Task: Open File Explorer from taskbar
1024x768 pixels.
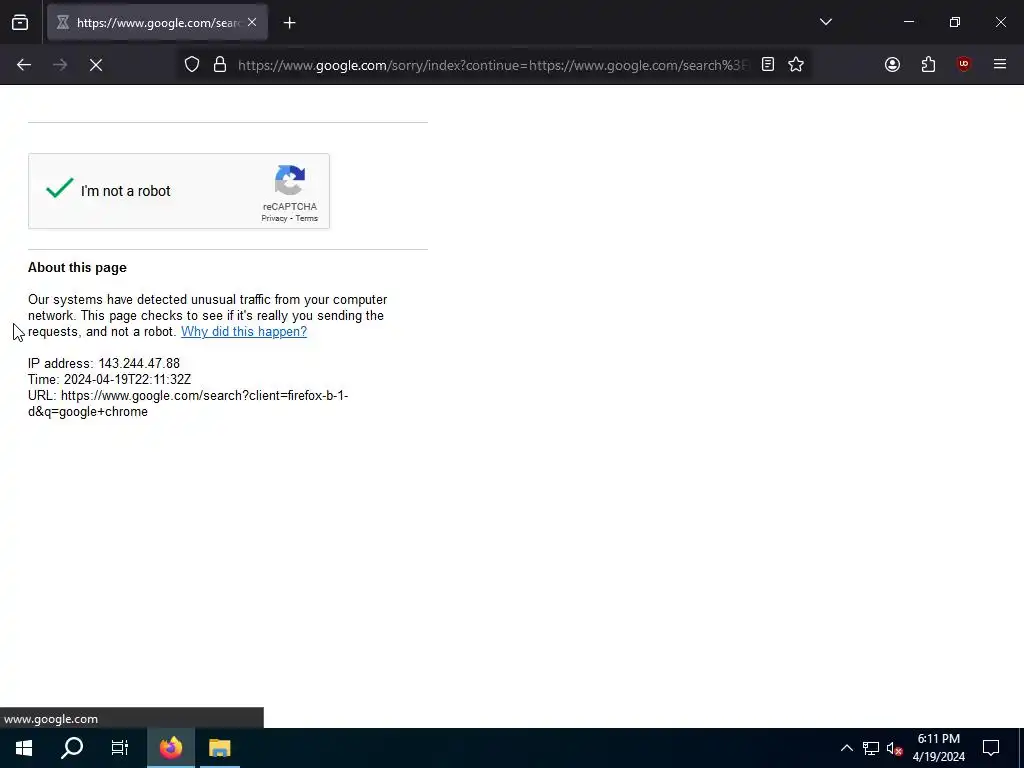Action: coord(219,748)
